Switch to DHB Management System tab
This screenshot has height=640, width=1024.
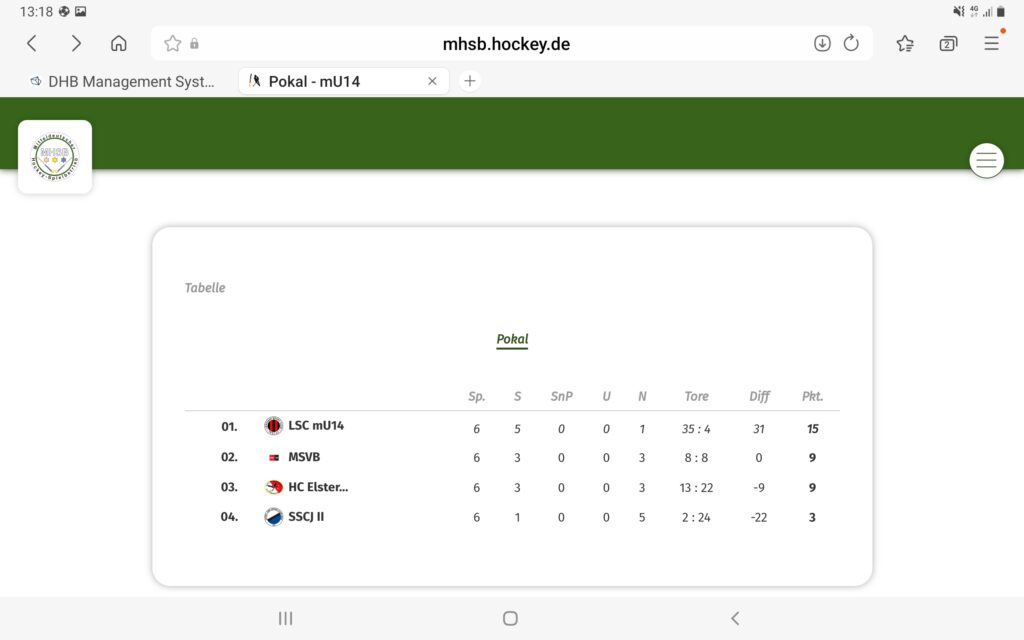(x=123, y=82)
